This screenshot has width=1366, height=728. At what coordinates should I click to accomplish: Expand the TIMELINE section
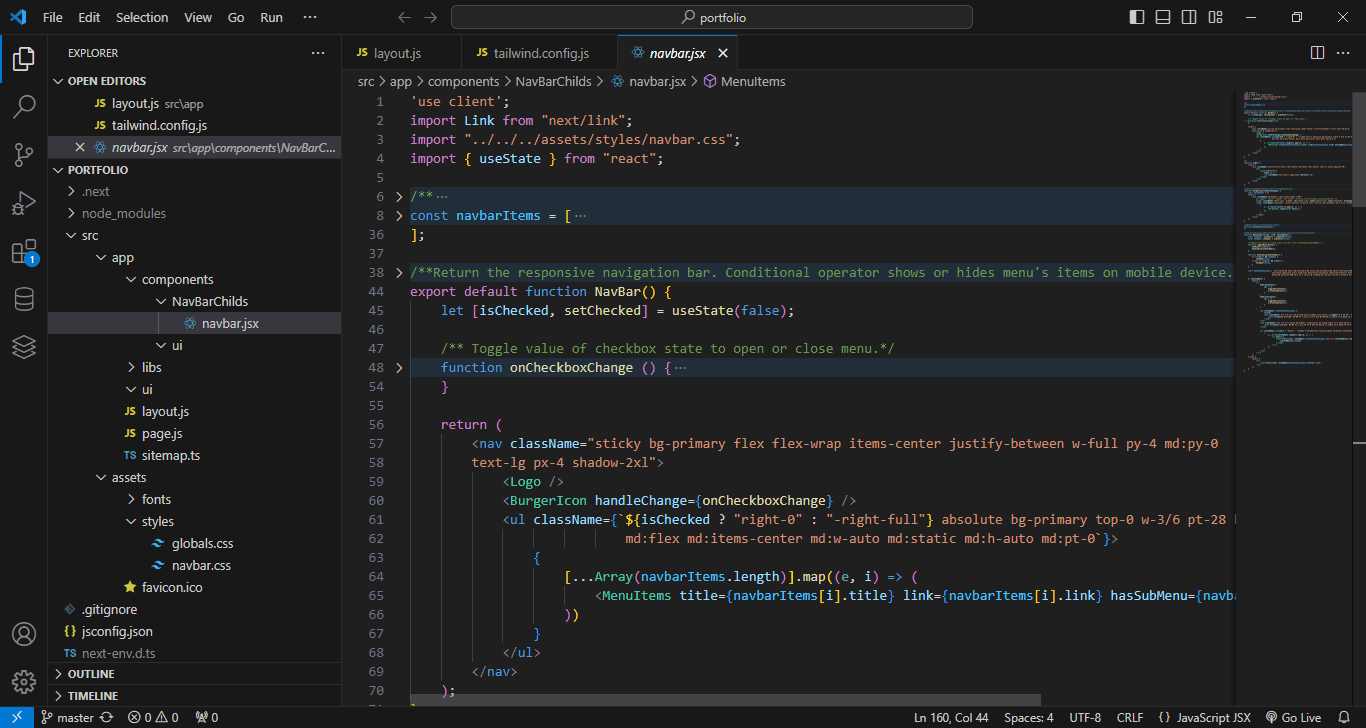click(195, 695)
